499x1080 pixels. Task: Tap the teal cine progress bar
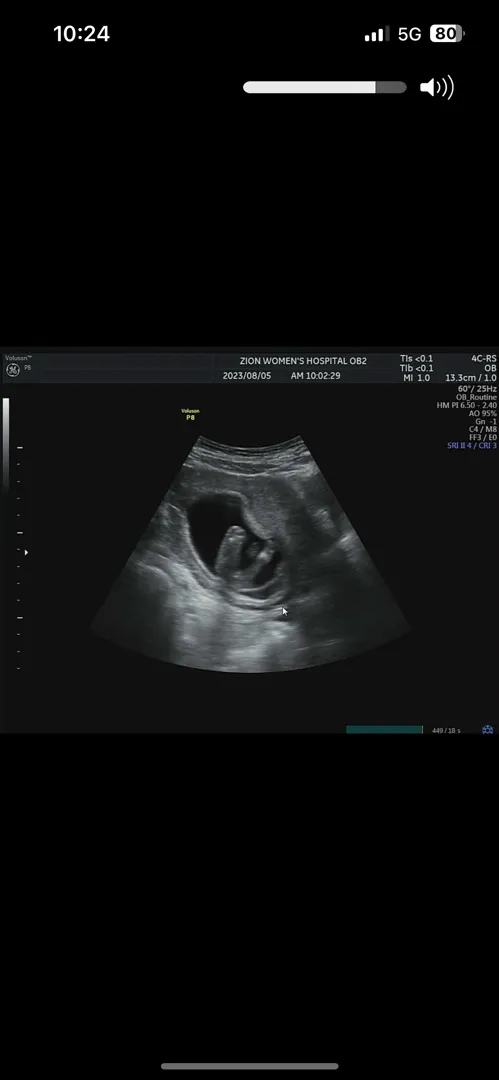[x=384, y=729]
